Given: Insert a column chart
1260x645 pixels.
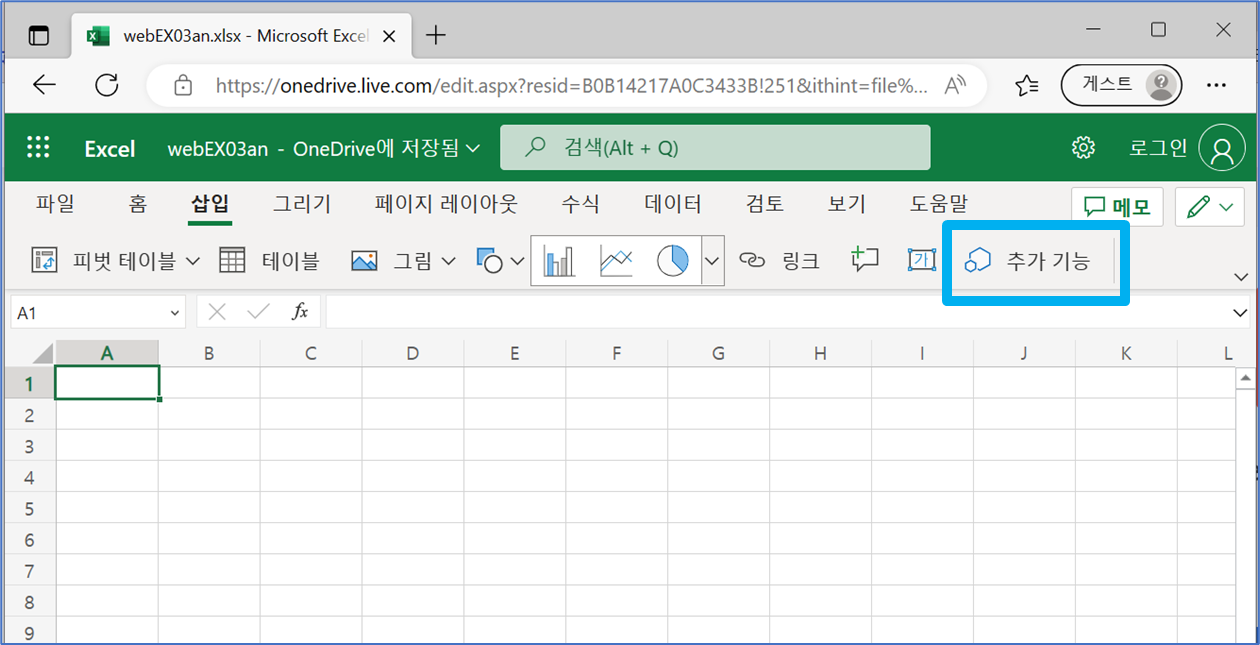Looking at the screenshot, I should 558,260.
